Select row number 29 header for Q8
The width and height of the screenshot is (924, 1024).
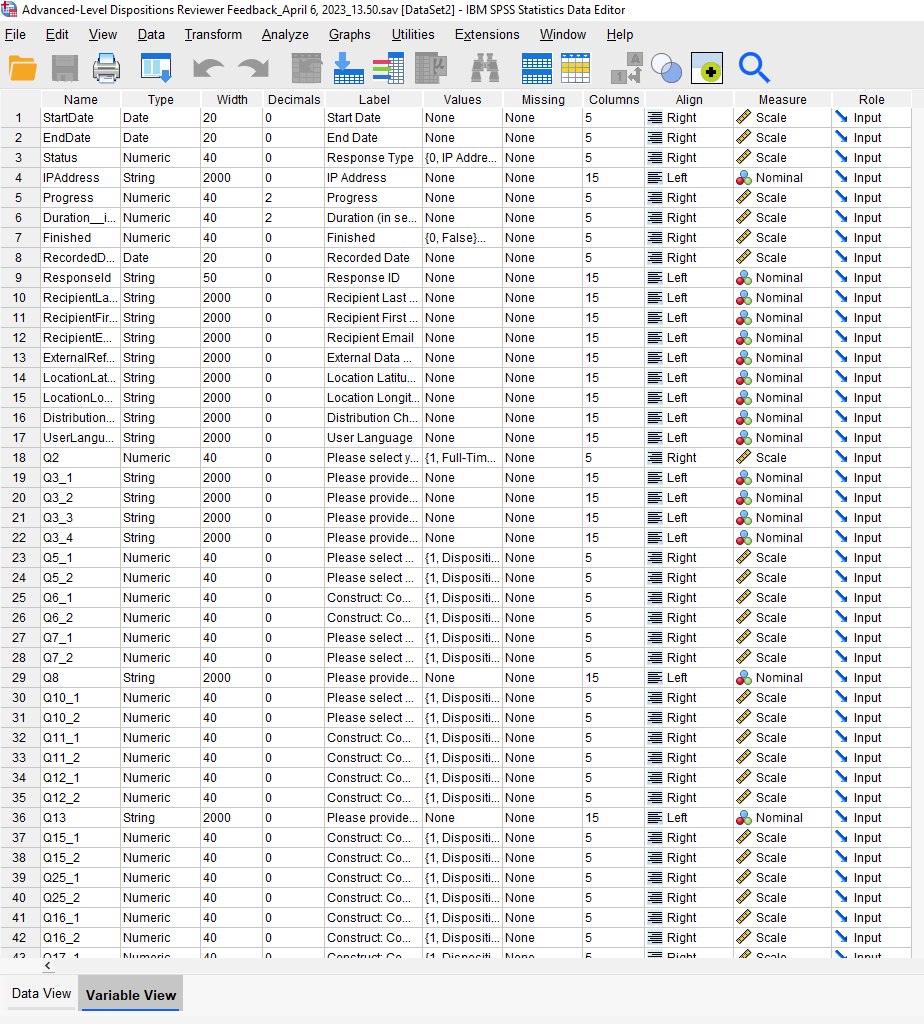[20, 678]
